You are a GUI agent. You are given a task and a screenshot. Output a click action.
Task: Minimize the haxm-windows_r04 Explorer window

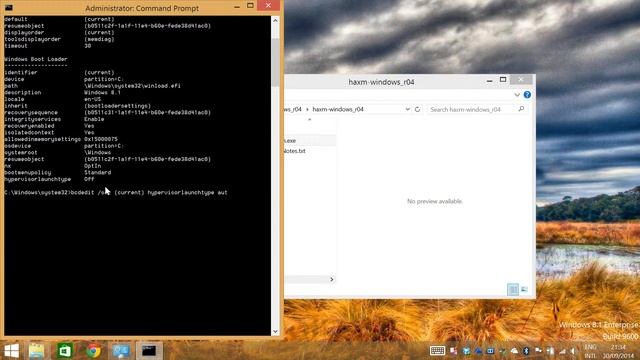tap(489, 81)
